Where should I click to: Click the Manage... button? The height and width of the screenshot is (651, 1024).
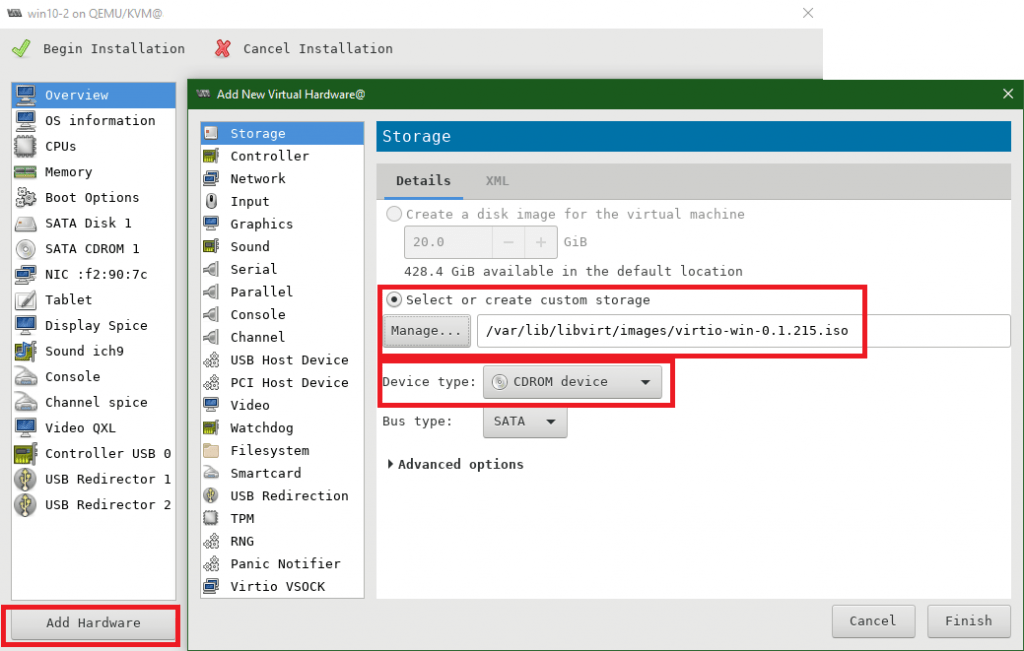[x=427, y=331]
